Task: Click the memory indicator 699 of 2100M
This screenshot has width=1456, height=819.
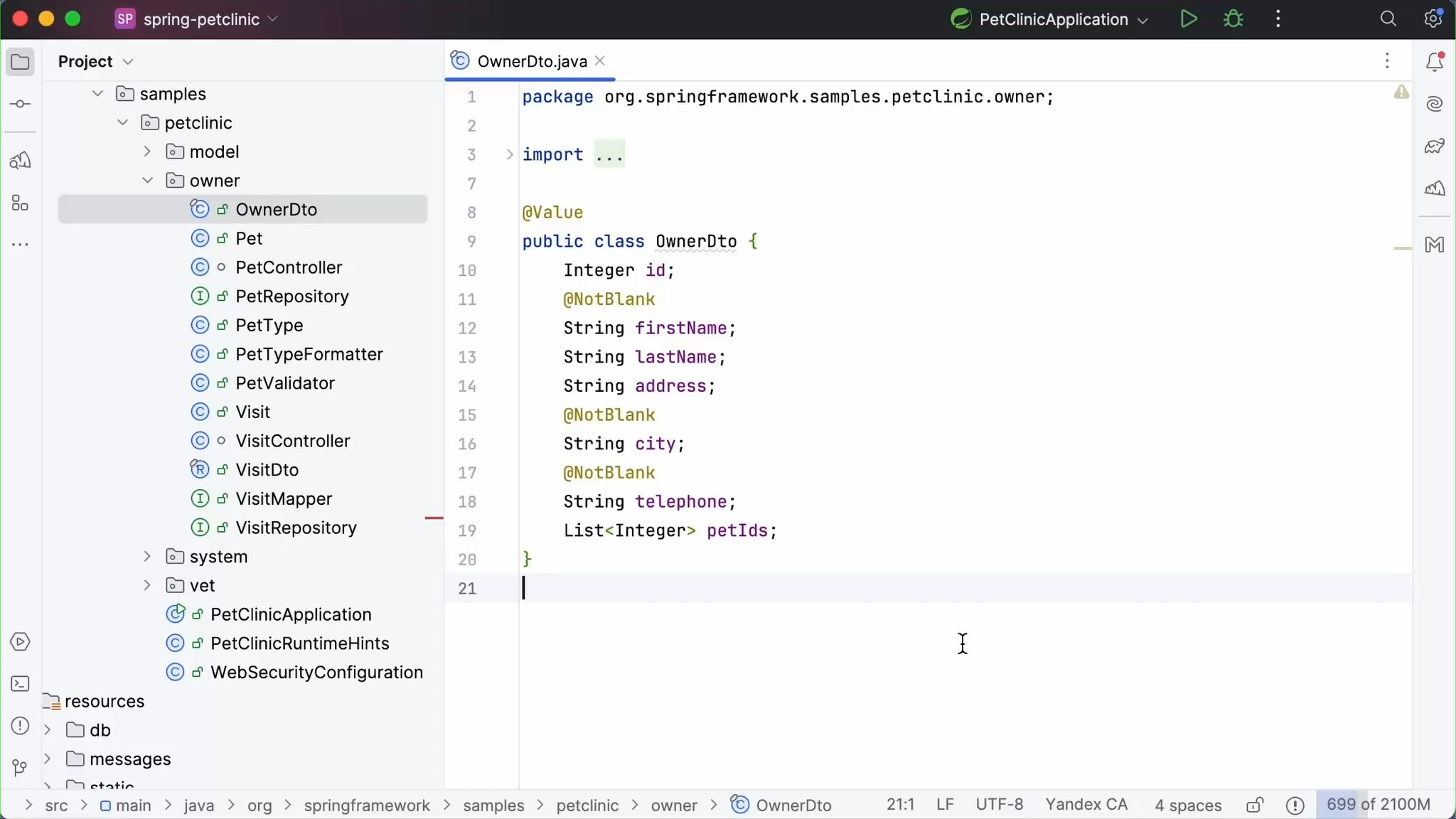Action: [1379, 805]
